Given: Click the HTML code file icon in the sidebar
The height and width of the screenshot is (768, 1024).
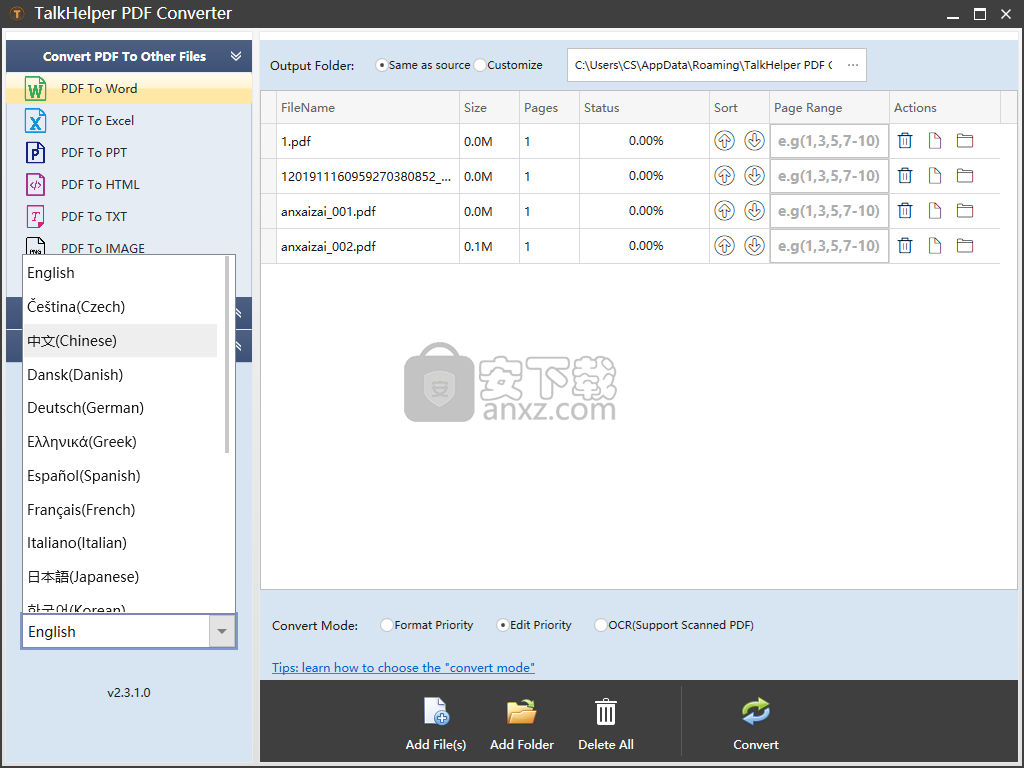Looking at the screenshot, I should 35,184.
